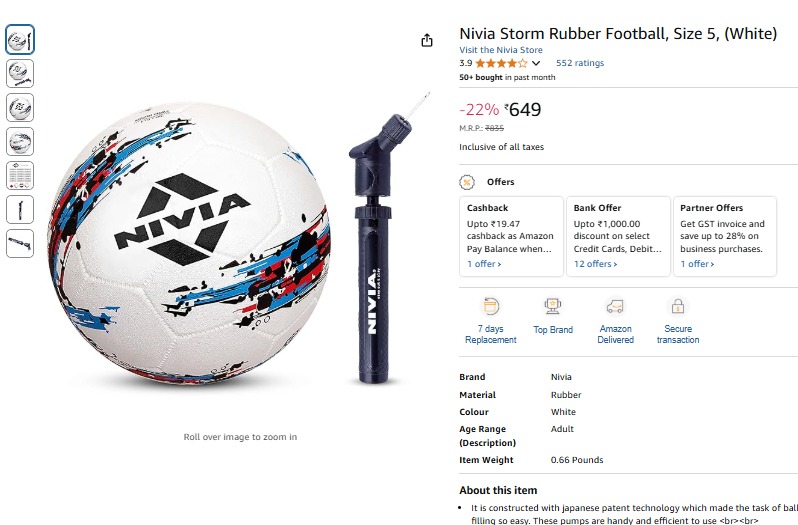Click the orange Offers percent badge icon
This screenshot has width=798, height=525.
coord(467,182)
